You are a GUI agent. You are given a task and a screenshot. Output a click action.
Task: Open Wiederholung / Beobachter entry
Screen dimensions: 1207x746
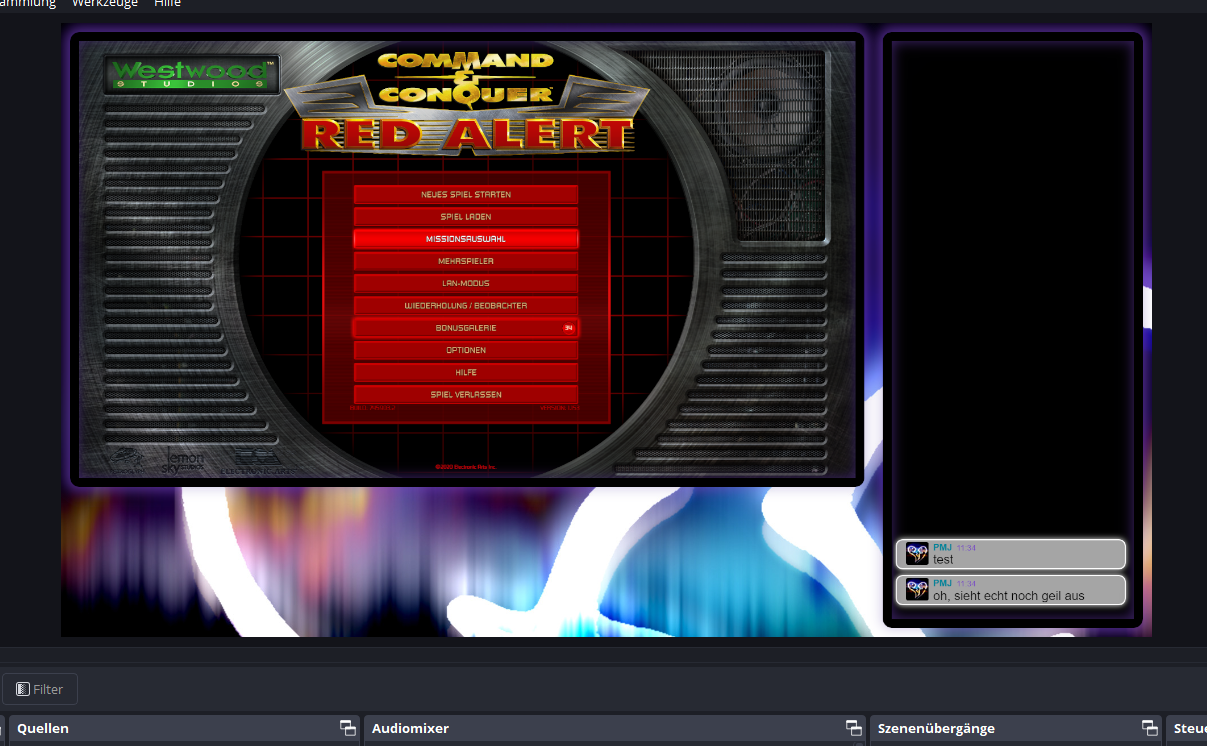466,305
